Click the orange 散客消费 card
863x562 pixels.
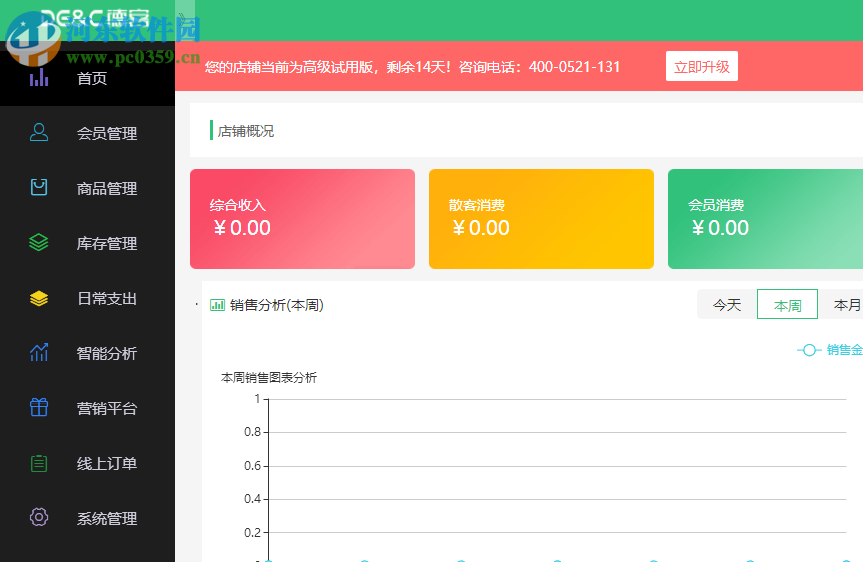(x=541, y=219)
